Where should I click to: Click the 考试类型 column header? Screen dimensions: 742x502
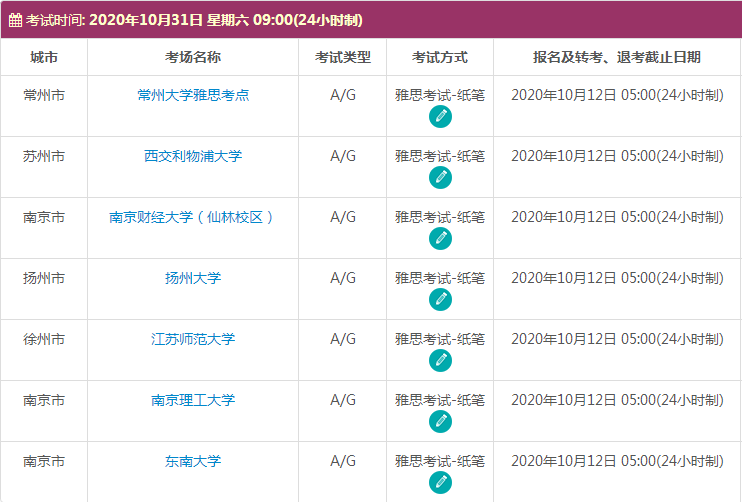click(343, 57)
